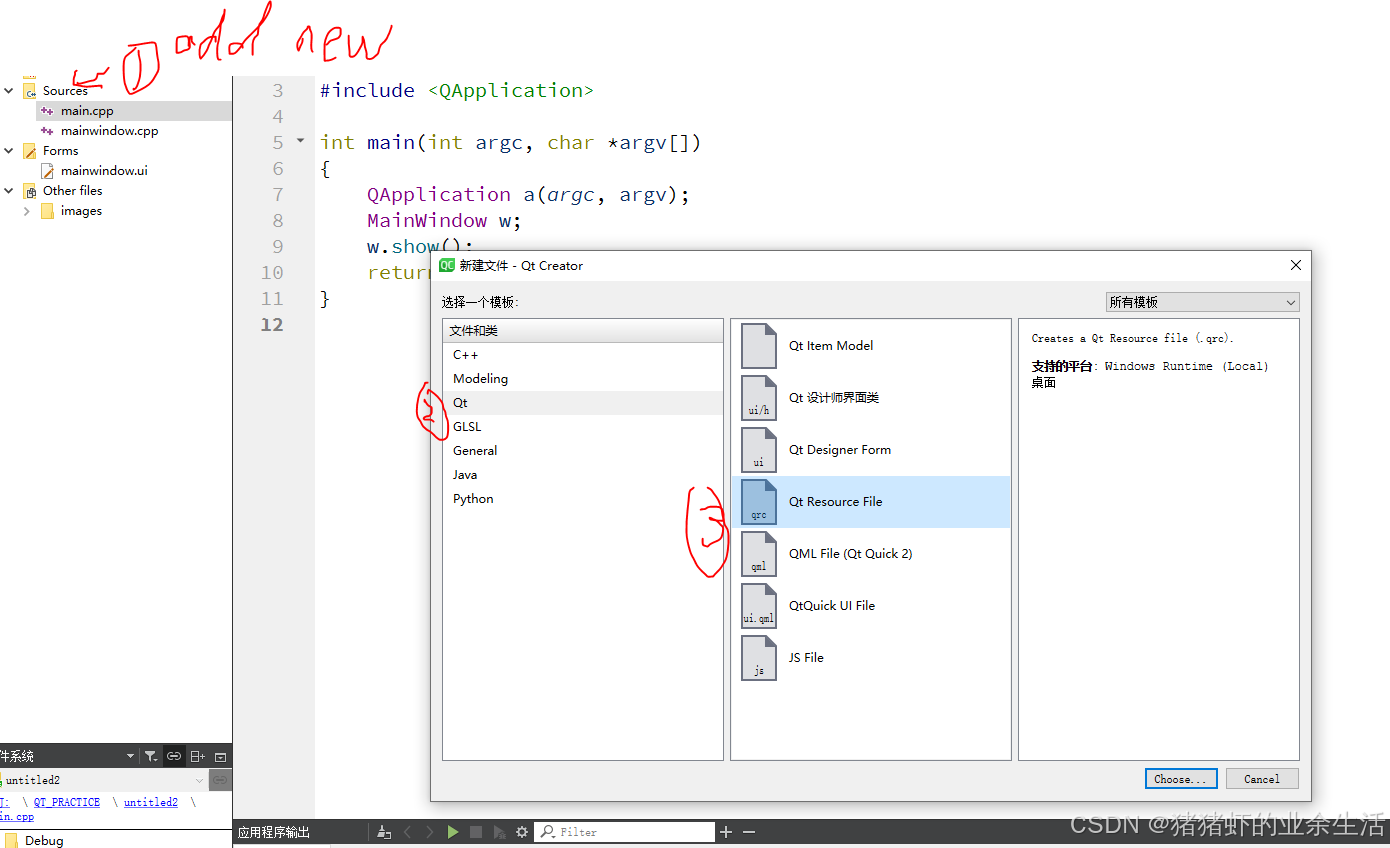This screenshot has width=1390, height=848.
Task: Open the 所有模板 template filter dropdown
Action: [x=1203, y=302]
